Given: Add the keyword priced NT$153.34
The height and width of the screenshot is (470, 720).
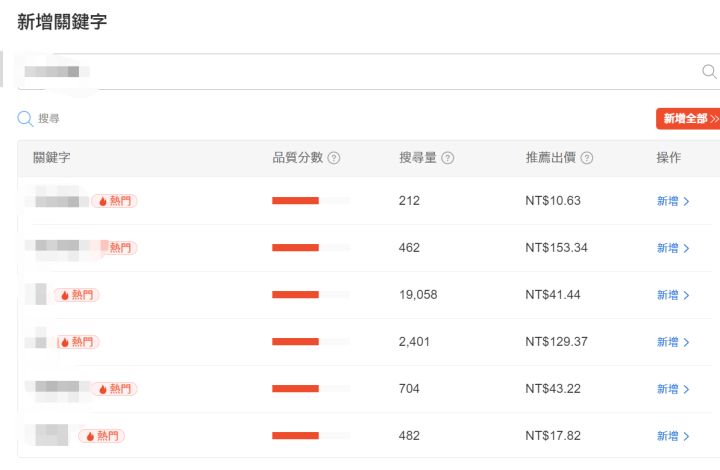Looking at the screenshot, I should 673,248.
